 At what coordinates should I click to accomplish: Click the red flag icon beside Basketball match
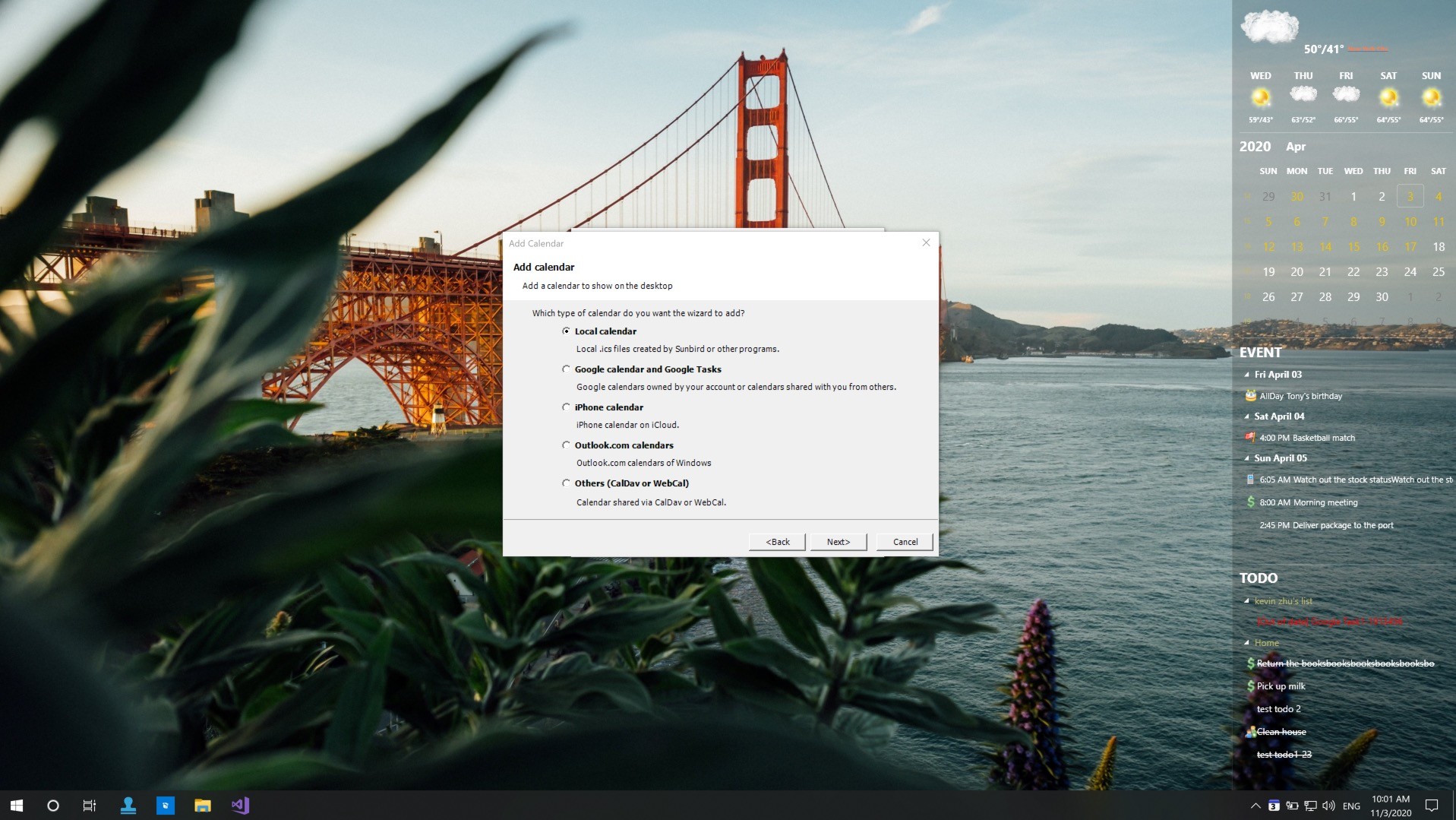(x=1249, y=437)
